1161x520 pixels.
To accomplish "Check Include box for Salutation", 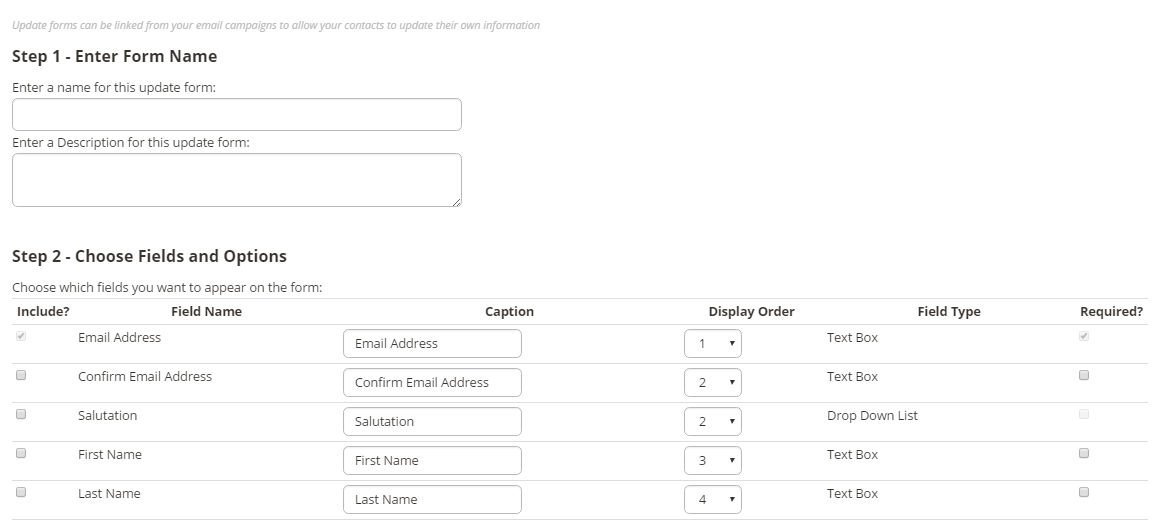I will pyautogui.click(x=21, y=414).
